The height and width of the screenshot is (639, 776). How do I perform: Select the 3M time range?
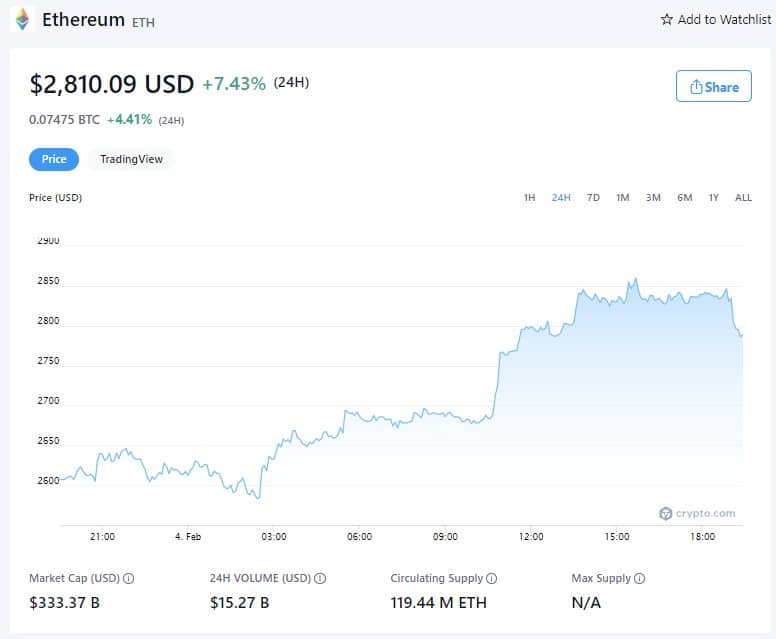(x=653, y=197)
